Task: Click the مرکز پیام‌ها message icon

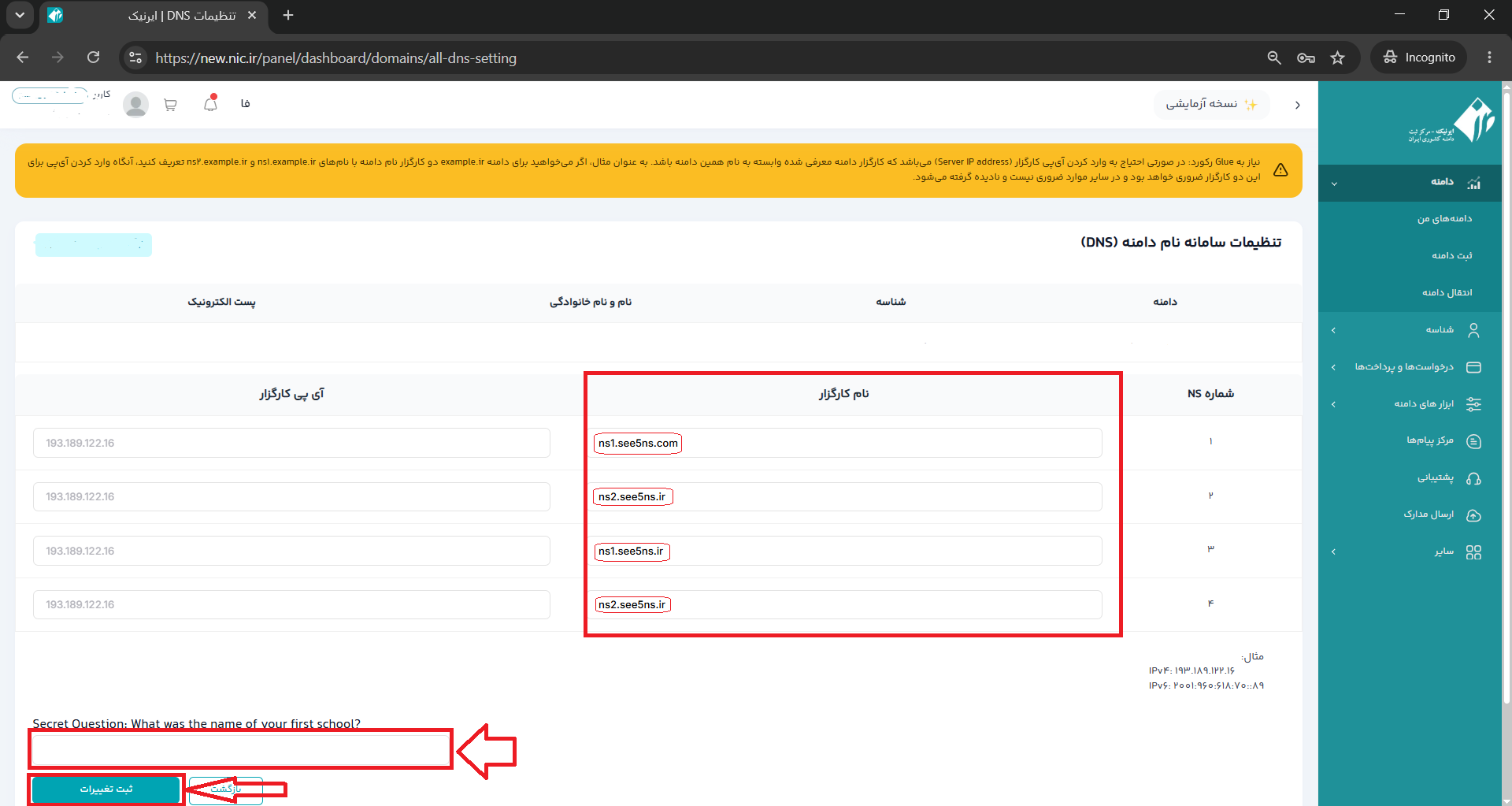Action: (1473, 441)
